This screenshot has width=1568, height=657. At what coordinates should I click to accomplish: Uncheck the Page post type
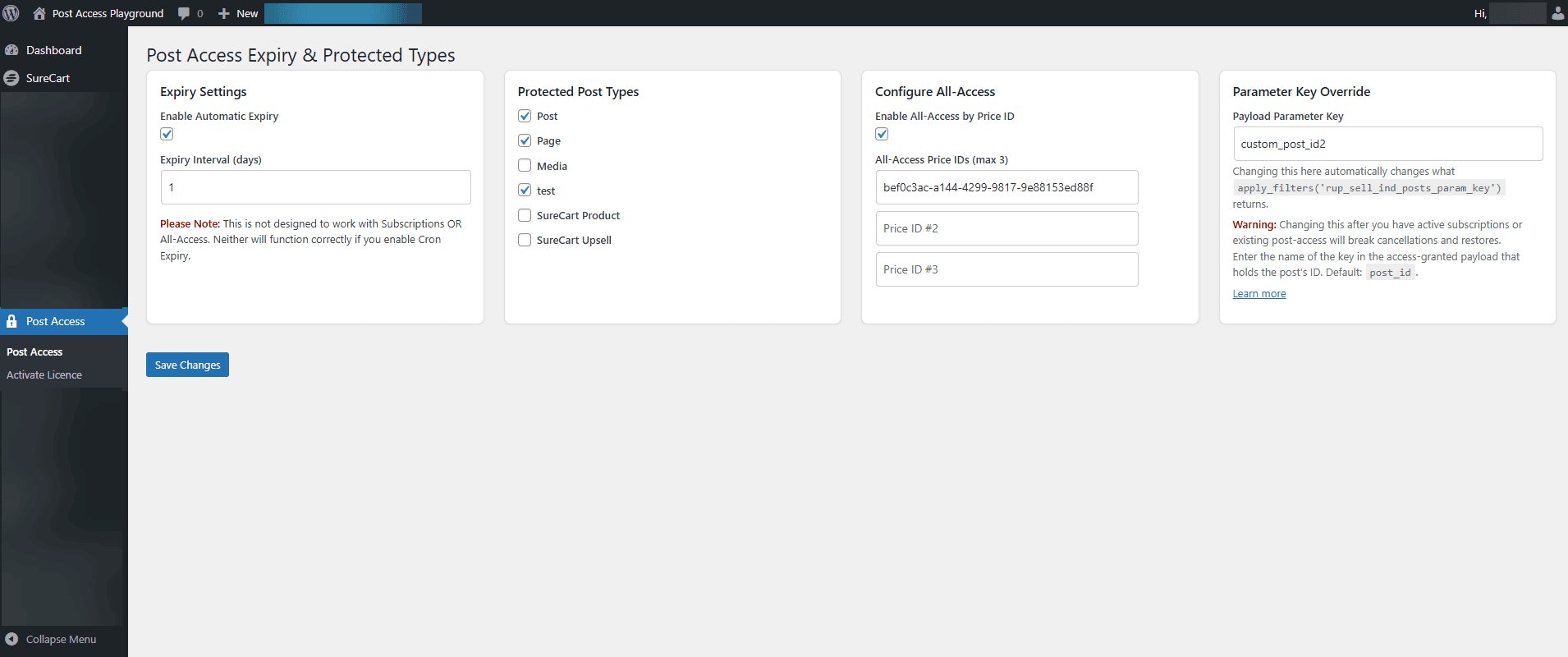[525, 140]
